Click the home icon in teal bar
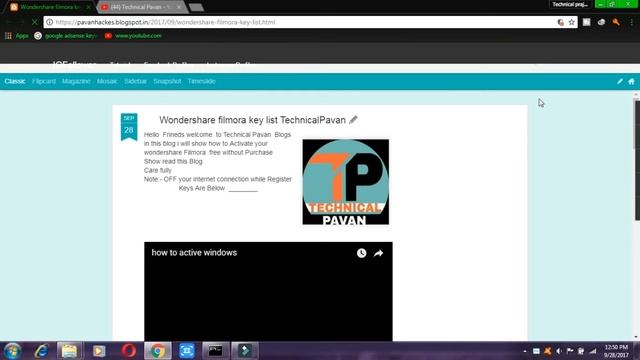The width and height of the screenshot is (640, 360). [x=631, y=81]
